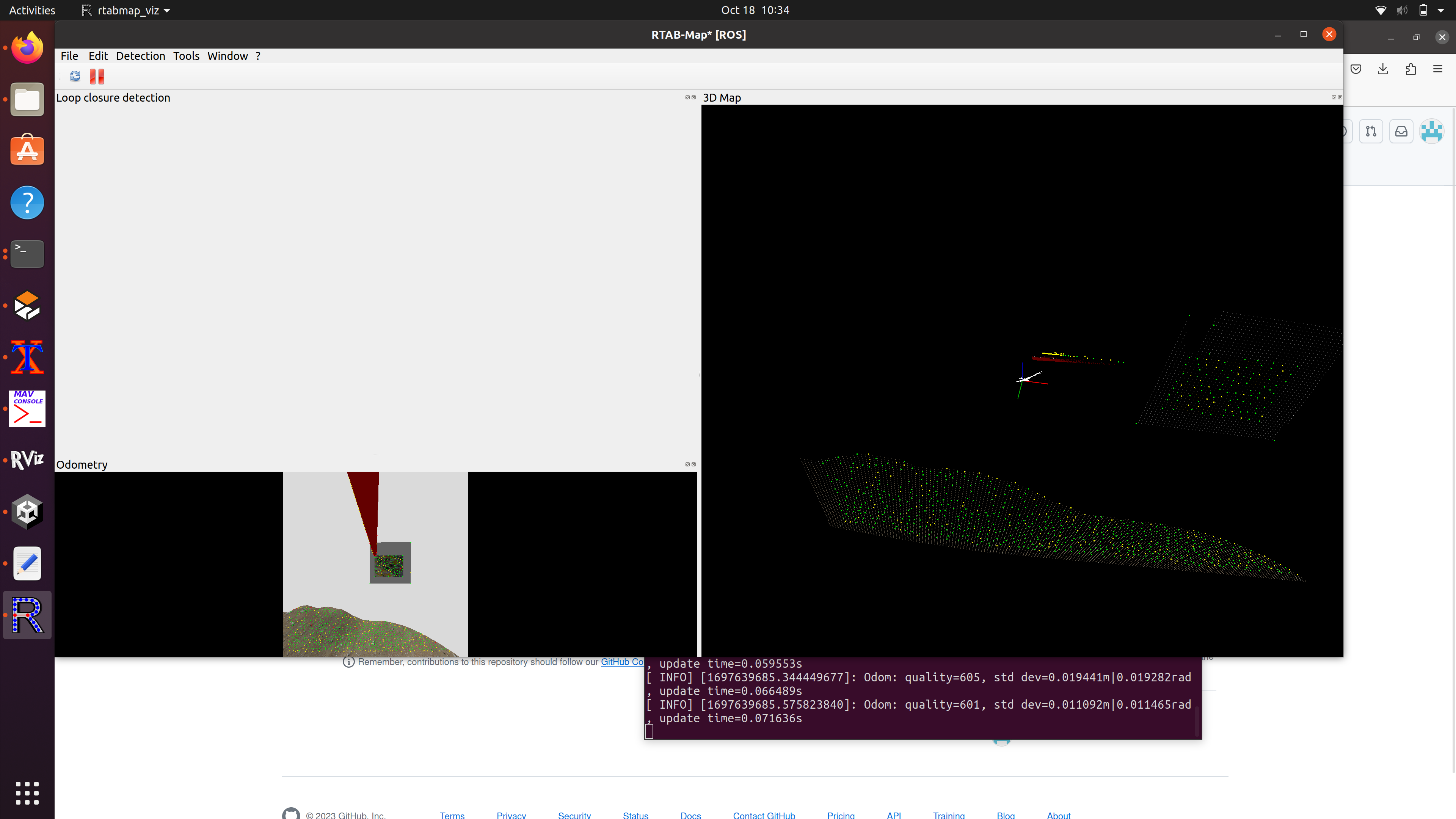Open the Detection menu

tap(140, 56)
